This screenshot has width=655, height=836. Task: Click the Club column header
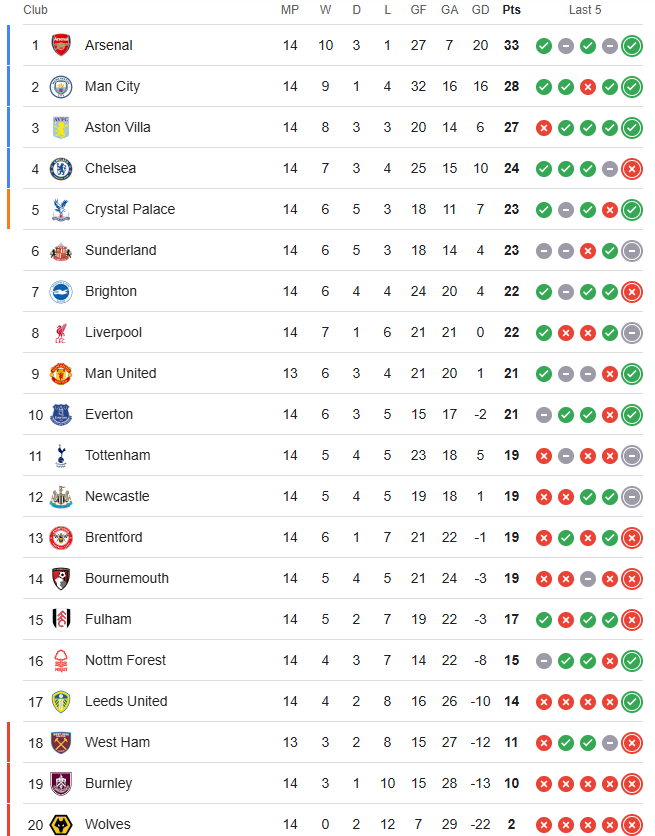click(35, 10)
